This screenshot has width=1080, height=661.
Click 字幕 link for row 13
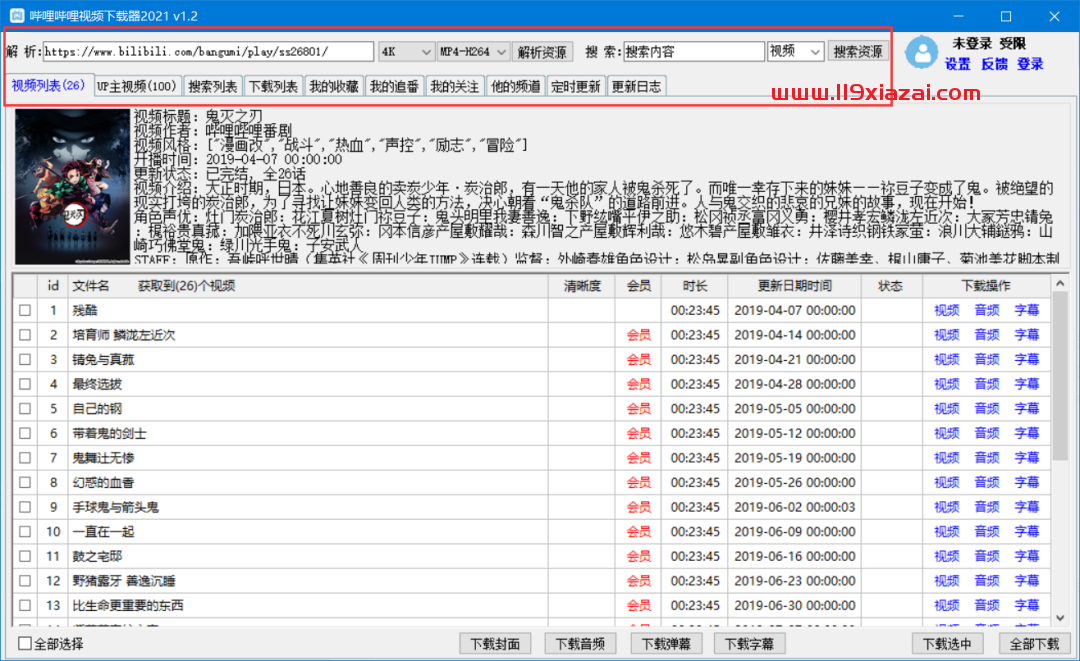coord(1026,606)
